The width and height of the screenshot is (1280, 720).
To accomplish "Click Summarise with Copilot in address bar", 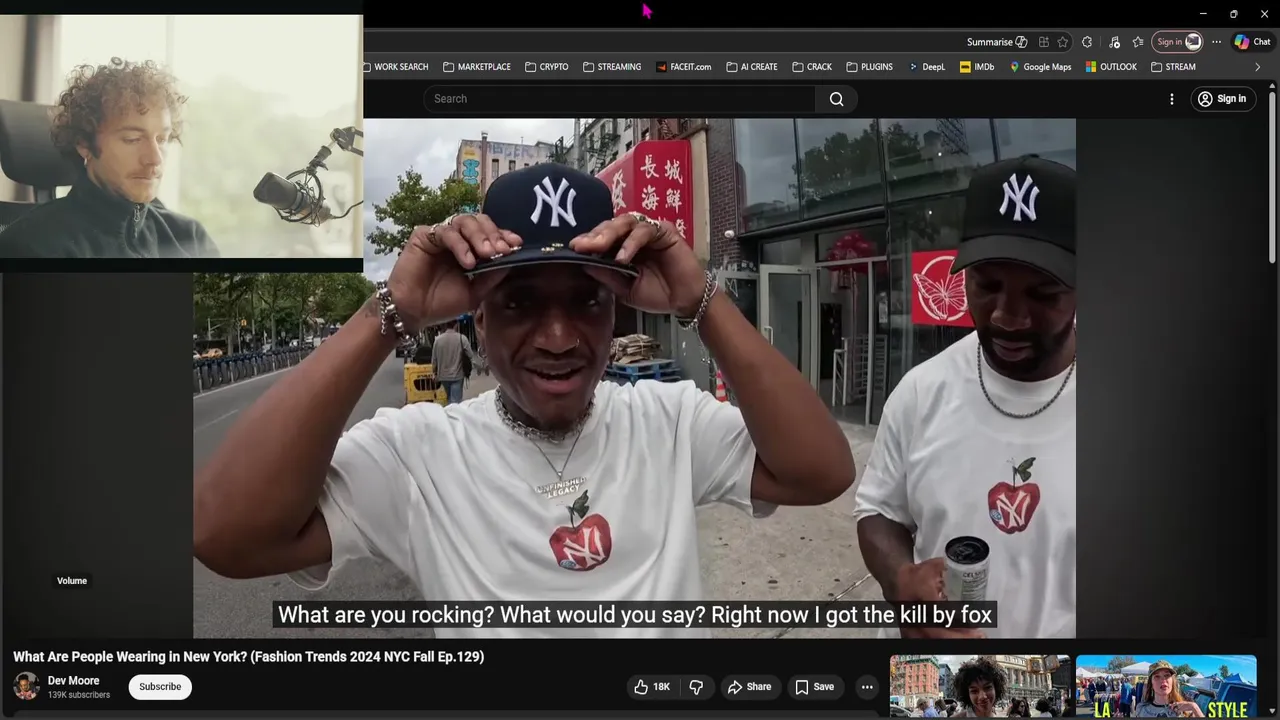I will click(996, 42).
